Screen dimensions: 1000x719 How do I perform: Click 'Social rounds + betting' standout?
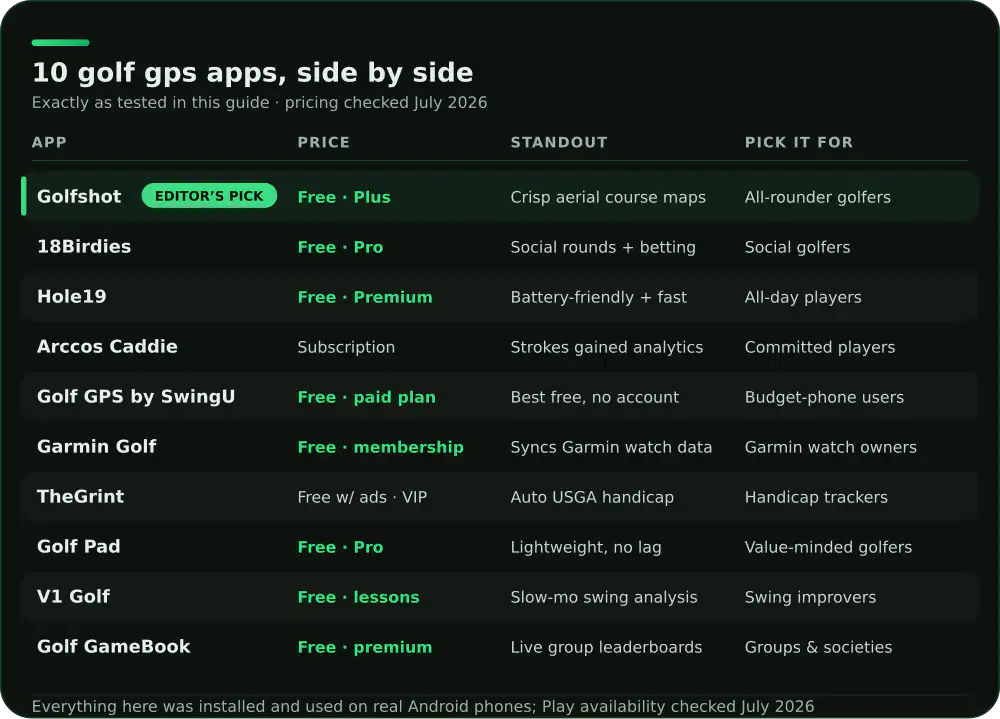(x=603, y=248)
